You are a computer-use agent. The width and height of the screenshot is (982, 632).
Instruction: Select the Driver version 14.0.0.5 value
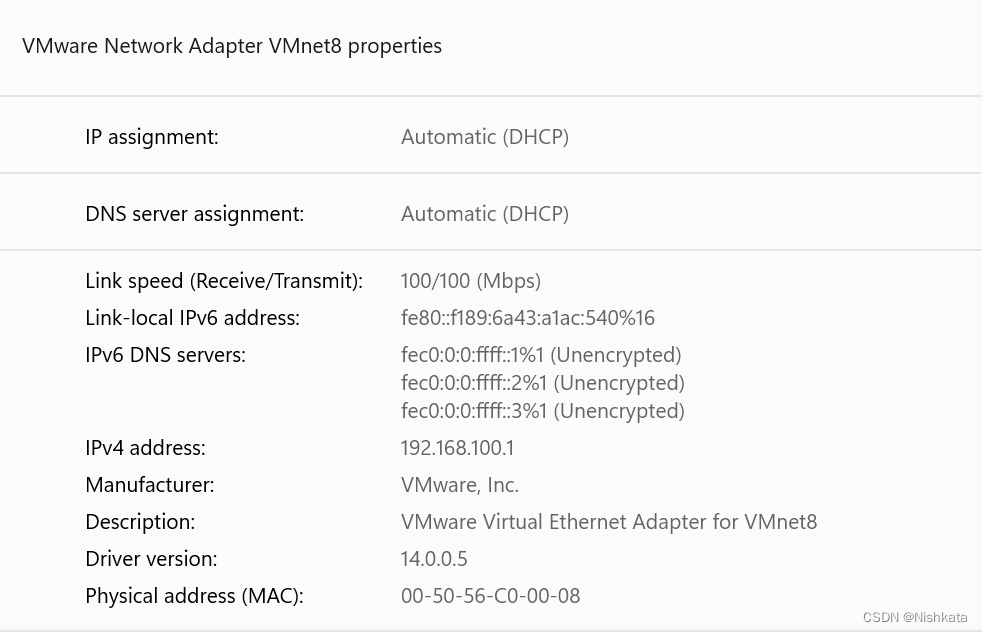pos(433,558)
